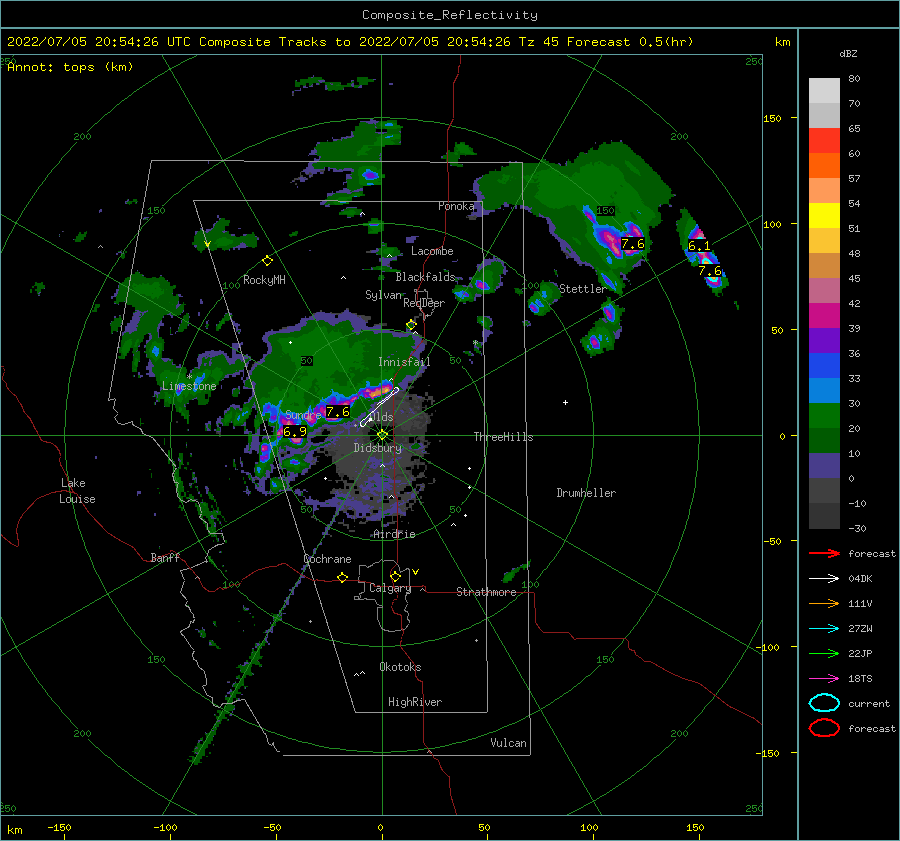This screenshot has width=900, height=841.
Task: Click the Lake Louise label
Action: pyautogui.click(x=77, y=491)
